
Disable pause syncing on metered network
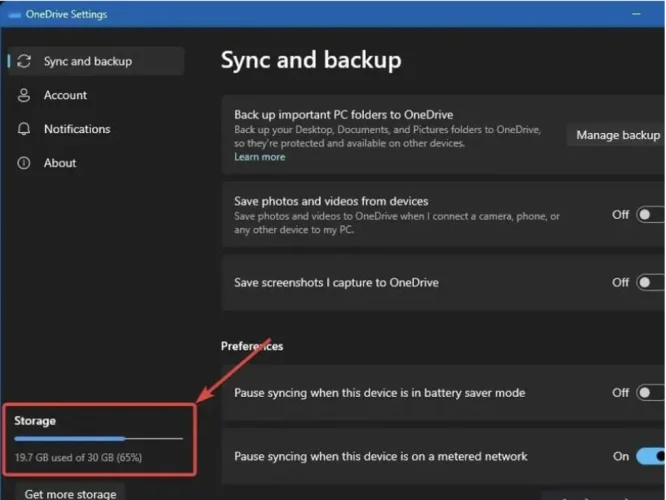point(650,456)
